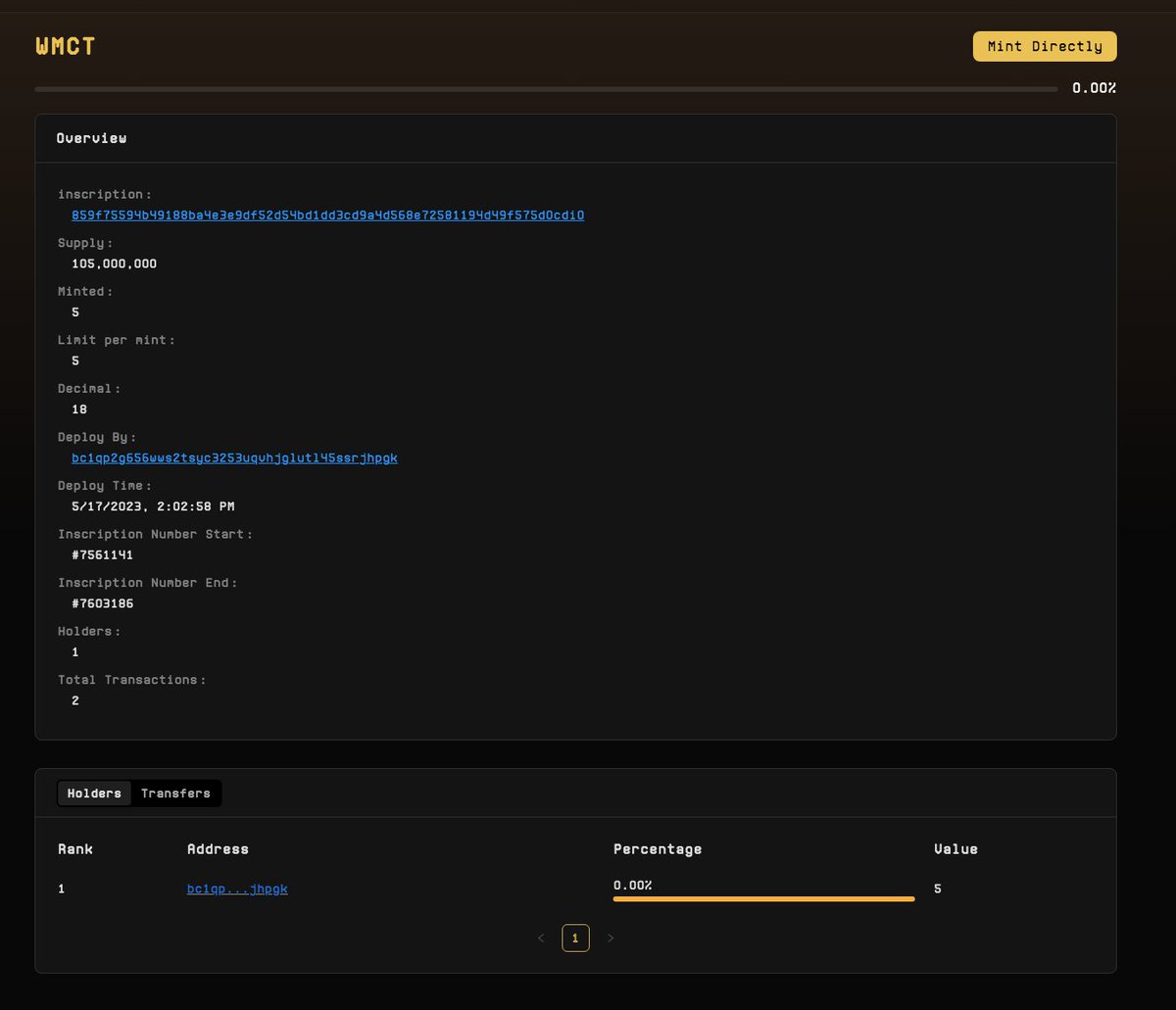This screenshot has width=1176, height=1010.
Task: Click the 0.00% mint progress label at top
Action: tap(1094, 88)
